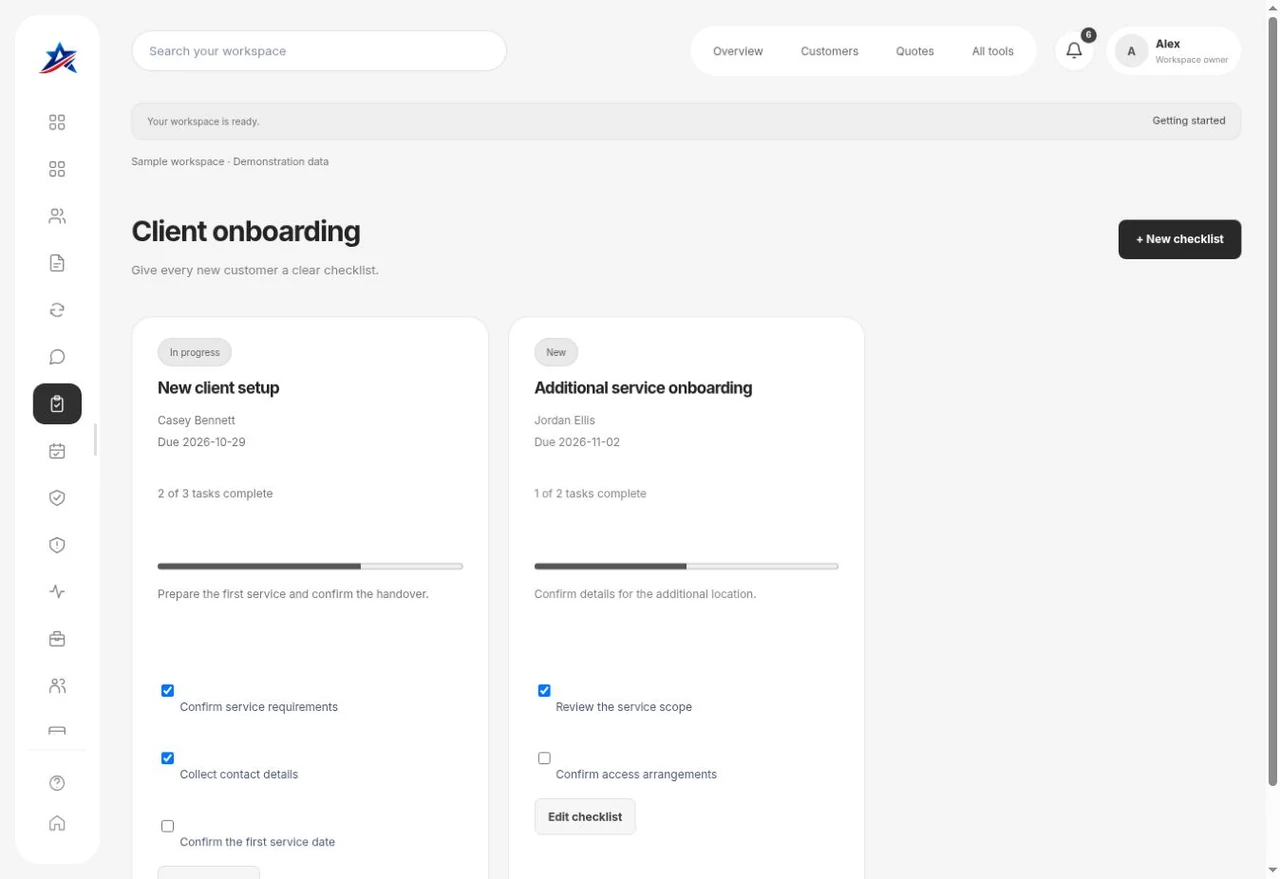
Task: Click the briefcase icon in the sidebar
Action: pyautogui.click(x=57, y=639)
